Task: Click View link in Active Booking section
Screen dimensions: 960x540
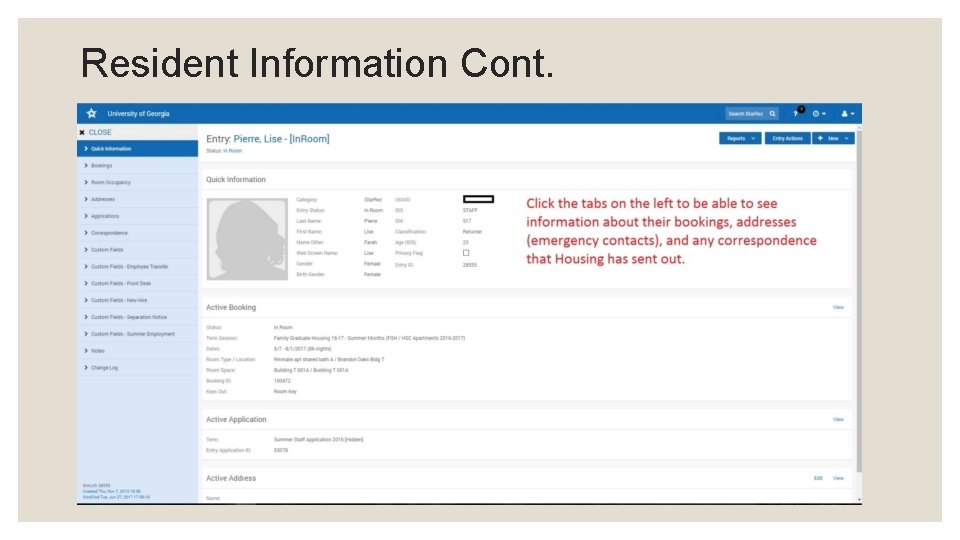Action: click(838, 307)
